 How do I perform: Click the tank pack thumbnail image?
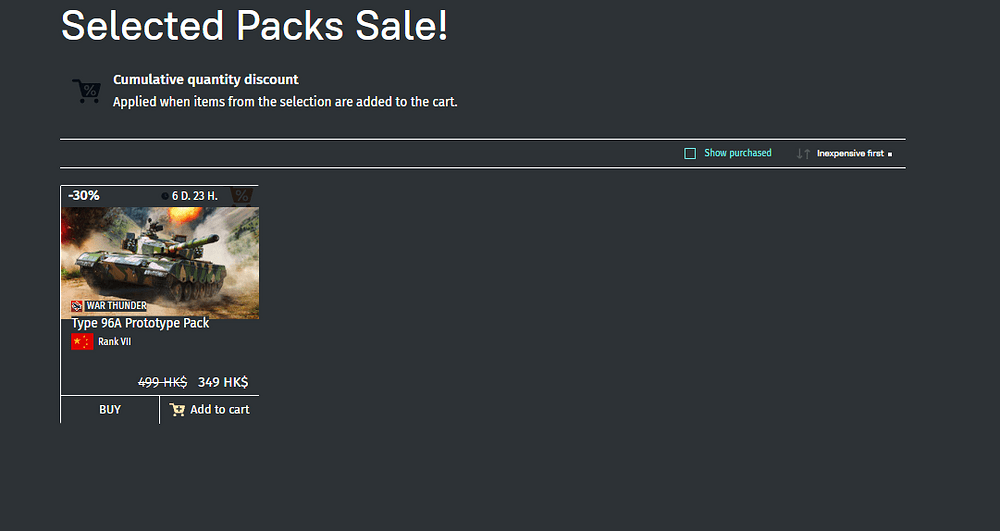tap(160, 263)
